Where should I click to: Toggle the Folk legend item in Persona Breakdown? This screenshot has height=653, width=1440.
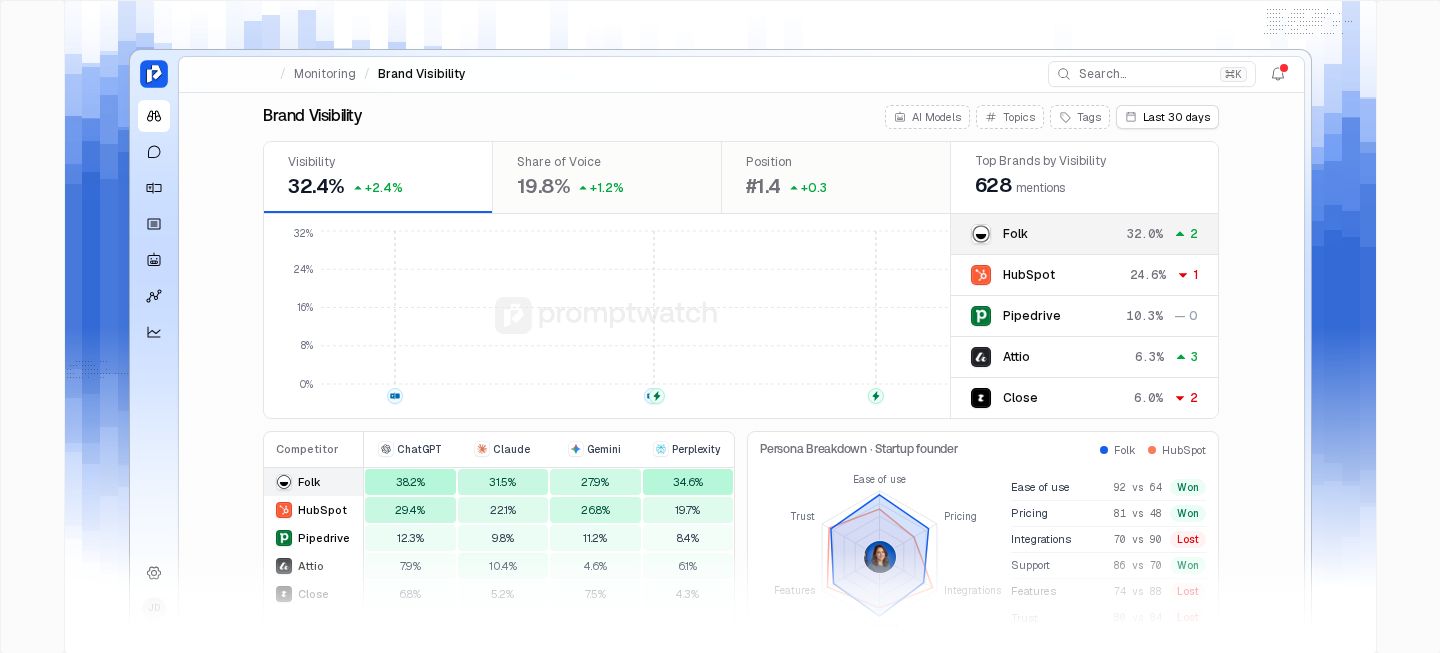click(x=1117, y=450)
